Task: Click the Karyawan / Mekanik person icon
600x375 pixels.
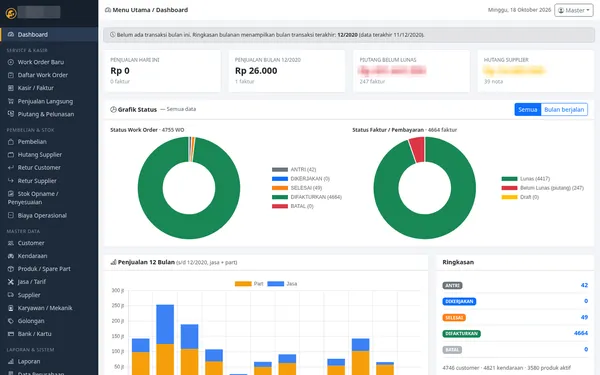Action: coord(11,308)
